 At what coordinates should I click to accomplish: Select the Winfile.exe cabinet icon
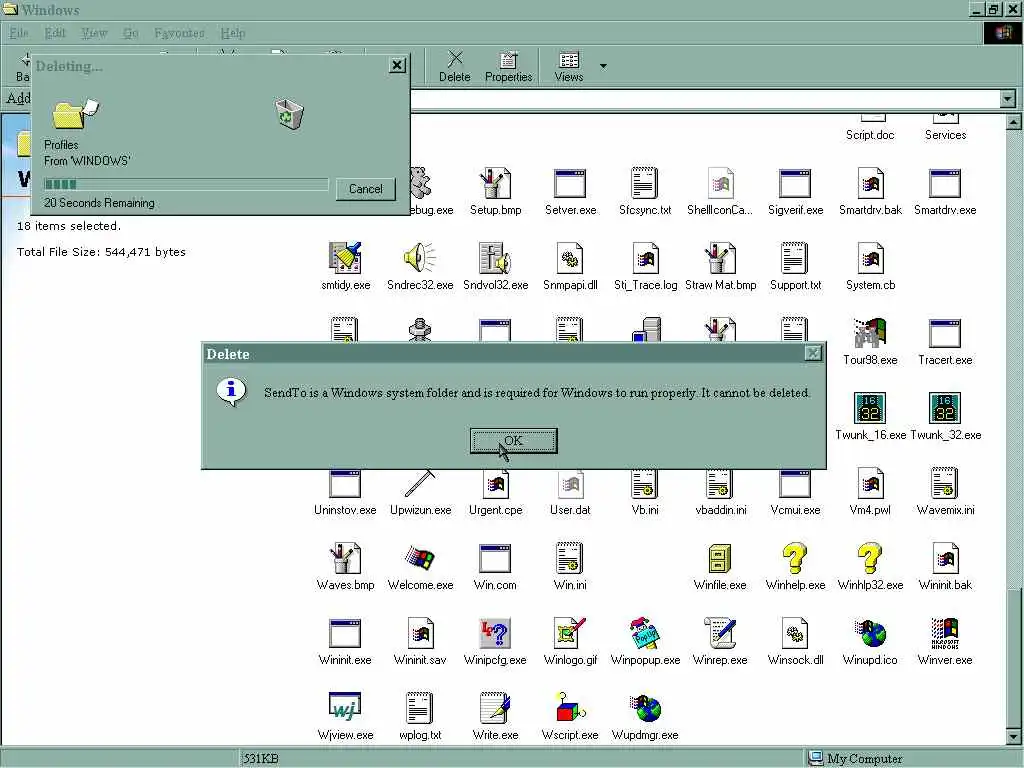tap(720, 558)
